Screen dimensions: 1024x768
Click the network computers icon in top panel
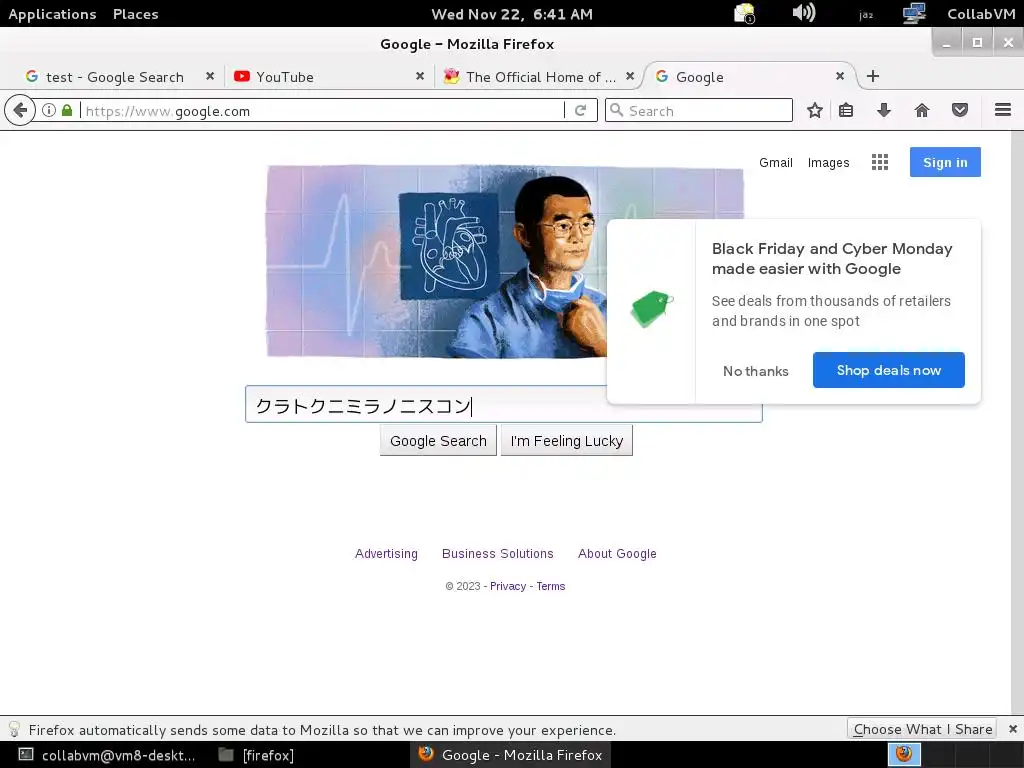pyautogui.click(x=914, y=13)
